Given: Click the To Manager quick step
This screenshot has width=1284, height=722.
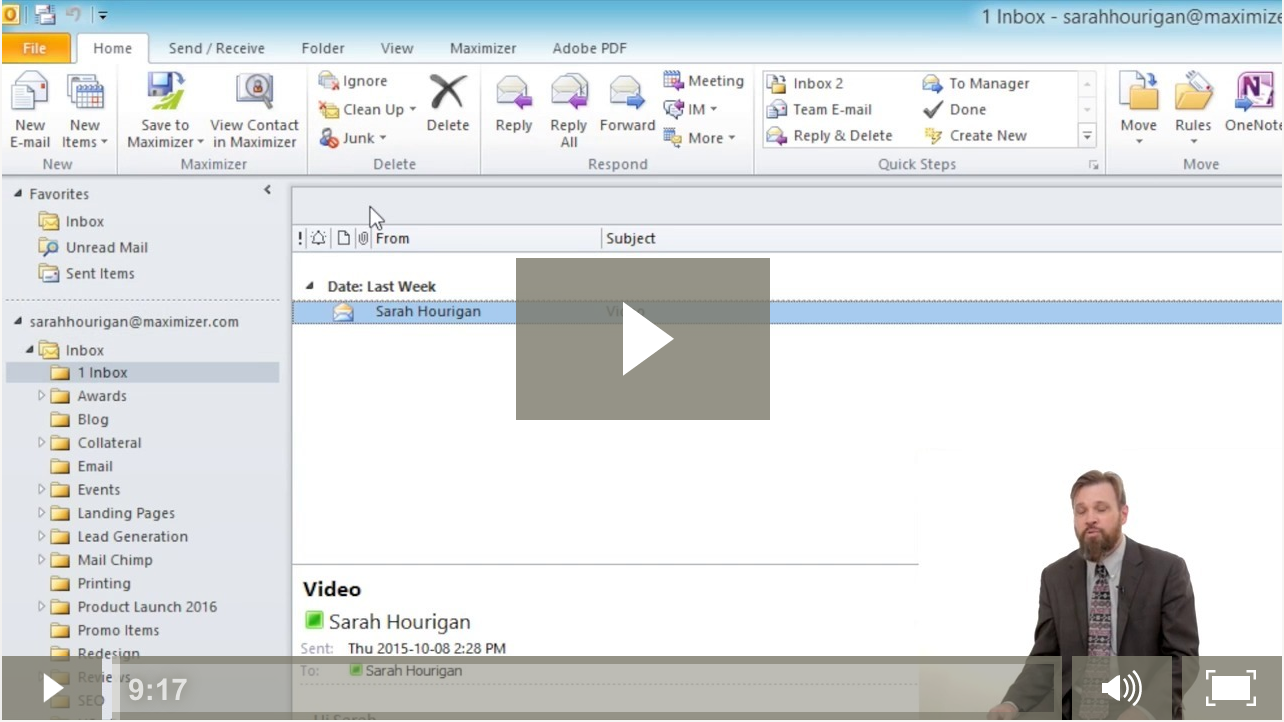Looking at the screenshot, I should pos(976,83).
